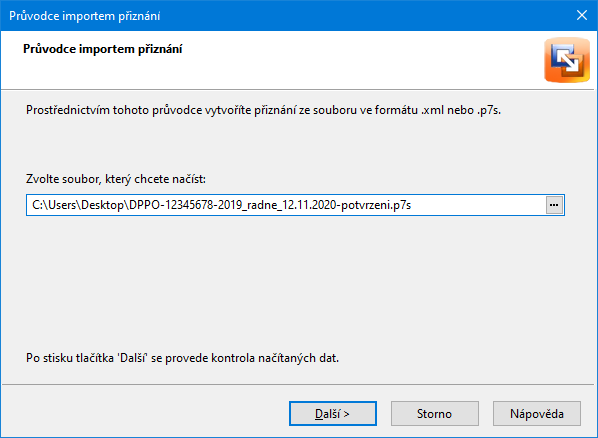
Task: Click the potvrzeni.p7s filename ending in field
Action: coord(376,205)
